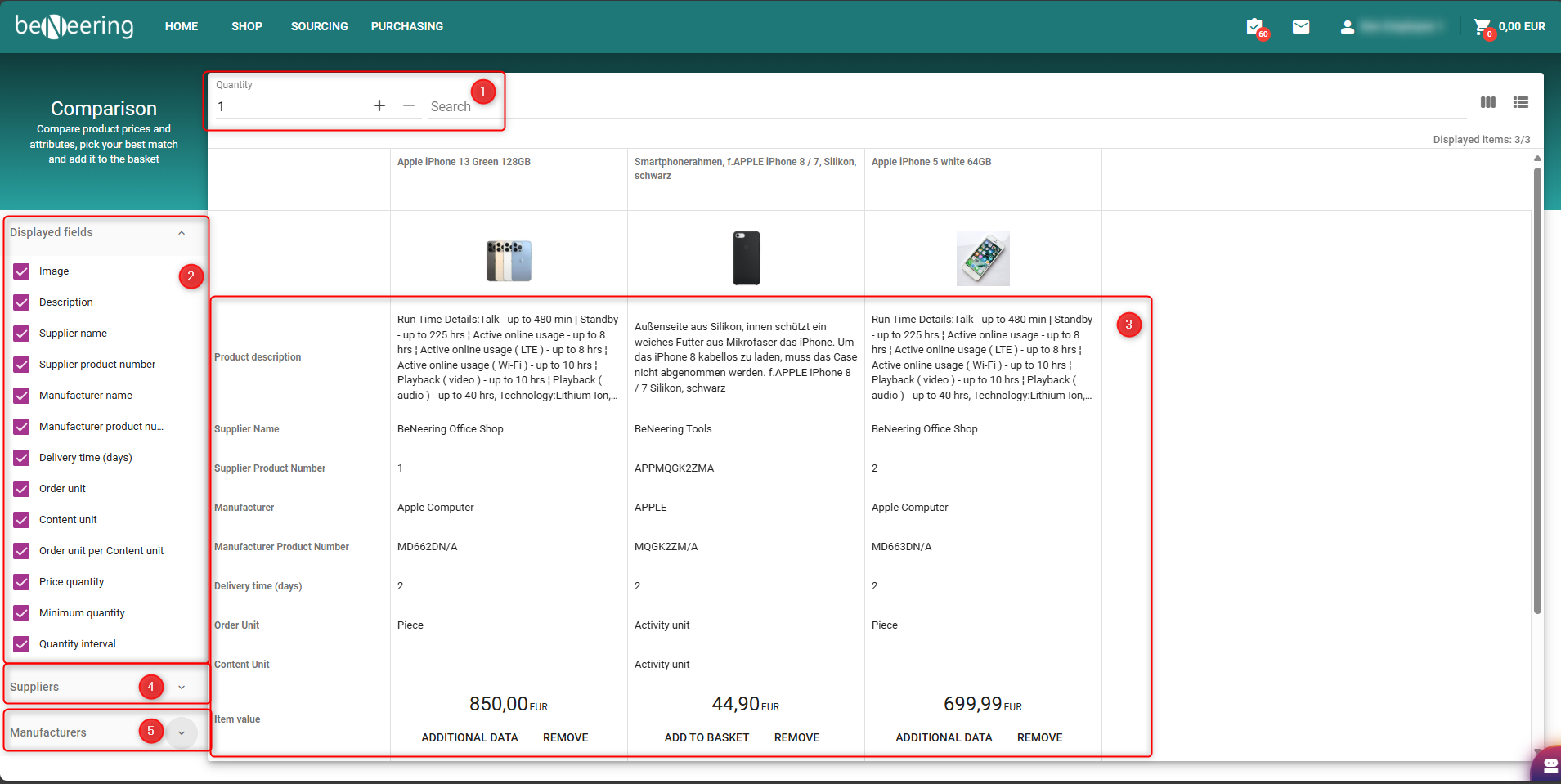
Task: Click the iPhone 13 Green product thumbnail
Action: point(509,260)
